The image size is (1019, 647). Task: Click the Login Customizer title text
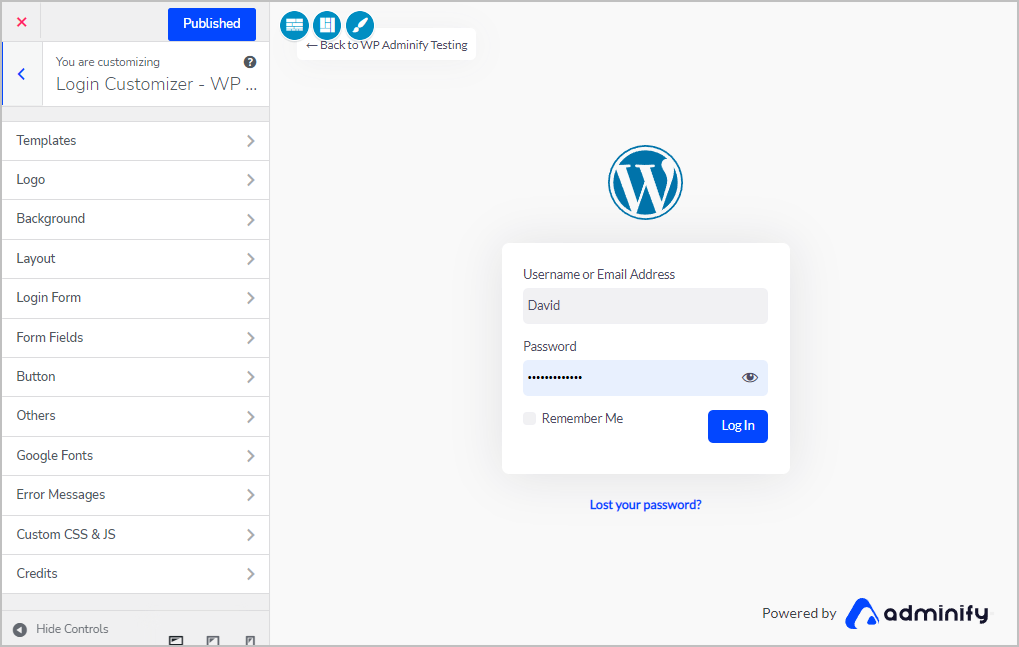click(156, 84)
